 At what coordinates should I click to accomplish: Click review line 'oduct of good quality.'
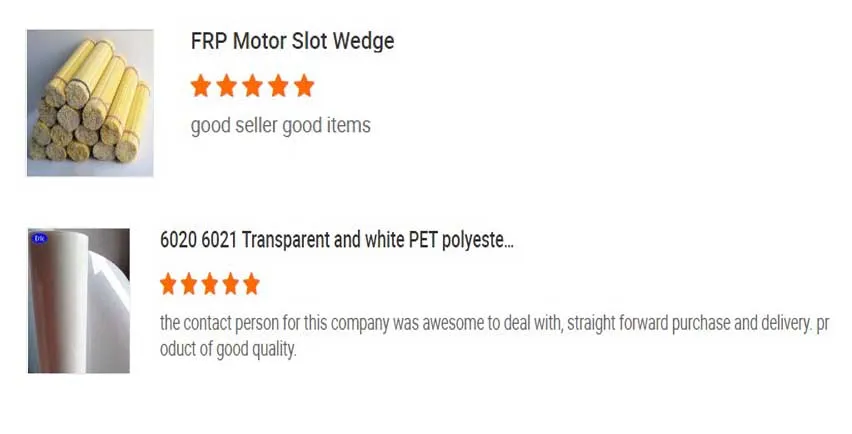228,350
